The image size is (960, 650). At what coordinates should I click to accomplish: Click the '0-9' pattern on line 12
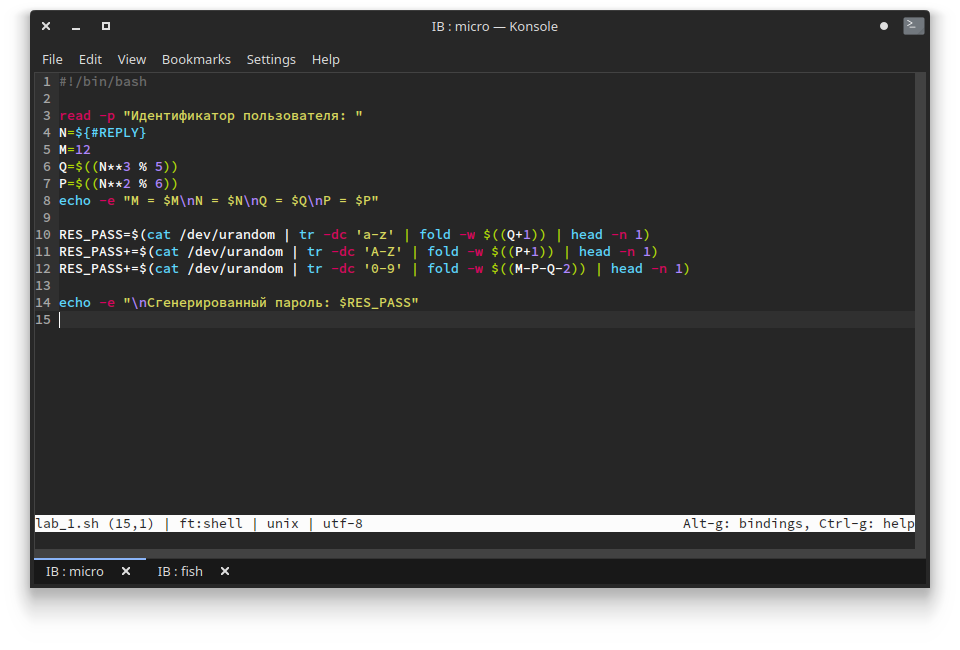(x=383, y=269)
